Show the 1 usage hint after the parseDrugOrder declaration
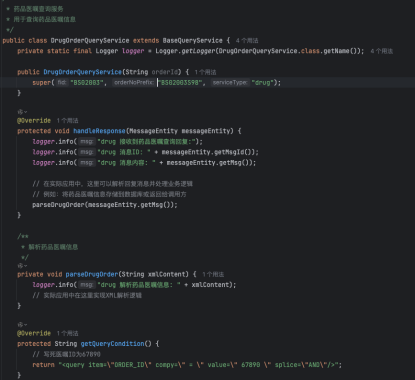This screenshot has width=415, height=380. (x=213, y=275)
